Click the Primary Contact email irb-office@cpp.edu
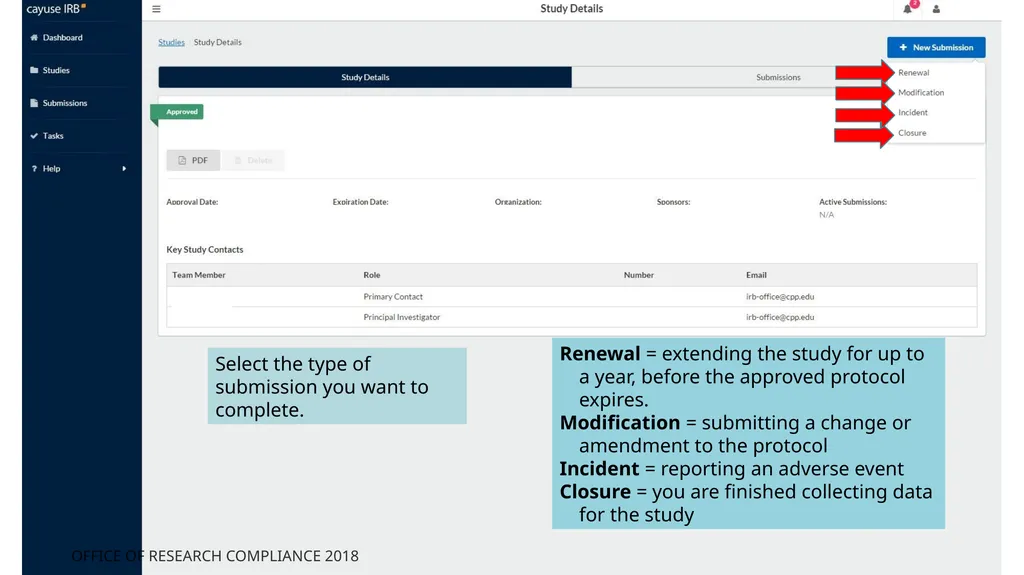Viewport: 1024px width, 575px height. (780, 297)
